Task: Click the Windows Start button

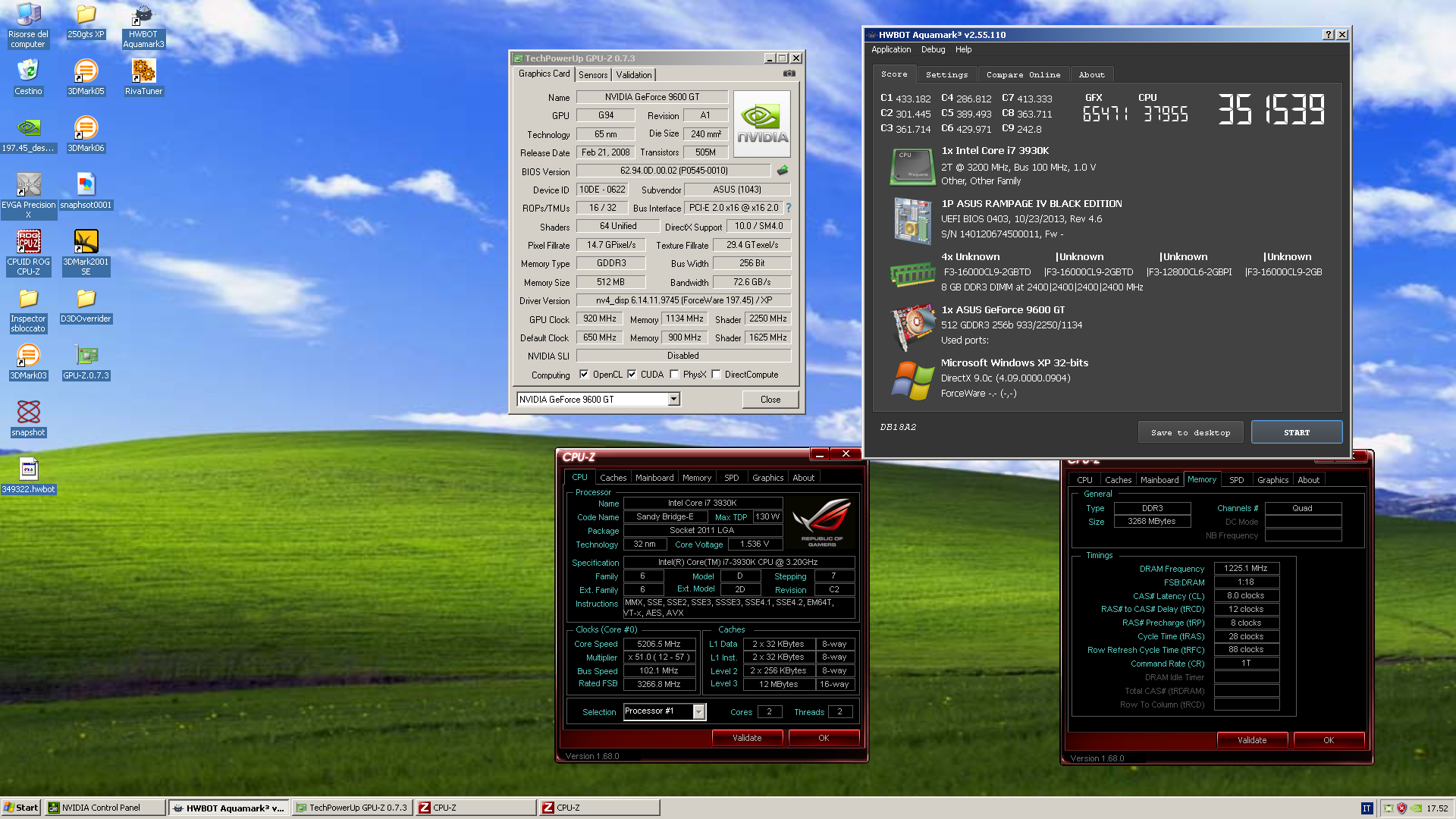Action: pyautogui.click(x=20, y=808)
